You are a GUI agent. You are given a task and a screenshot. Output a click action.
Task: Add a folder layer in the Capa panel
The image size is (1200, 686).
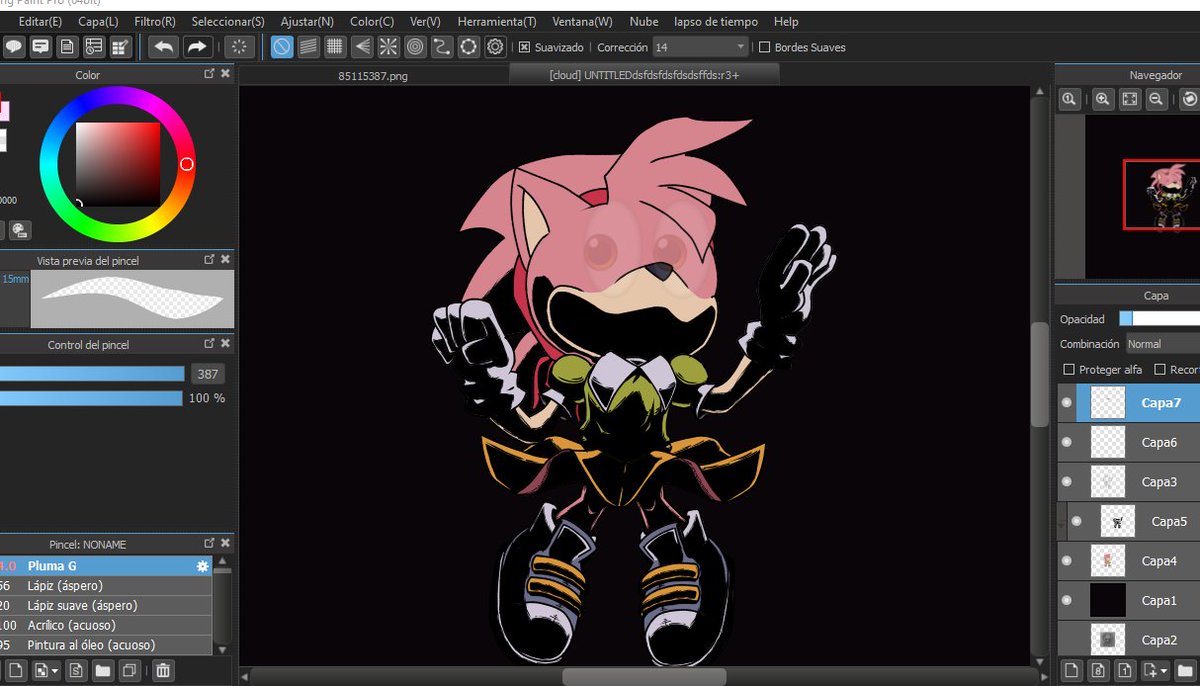pyautogui.click(x=1186, y=671)
